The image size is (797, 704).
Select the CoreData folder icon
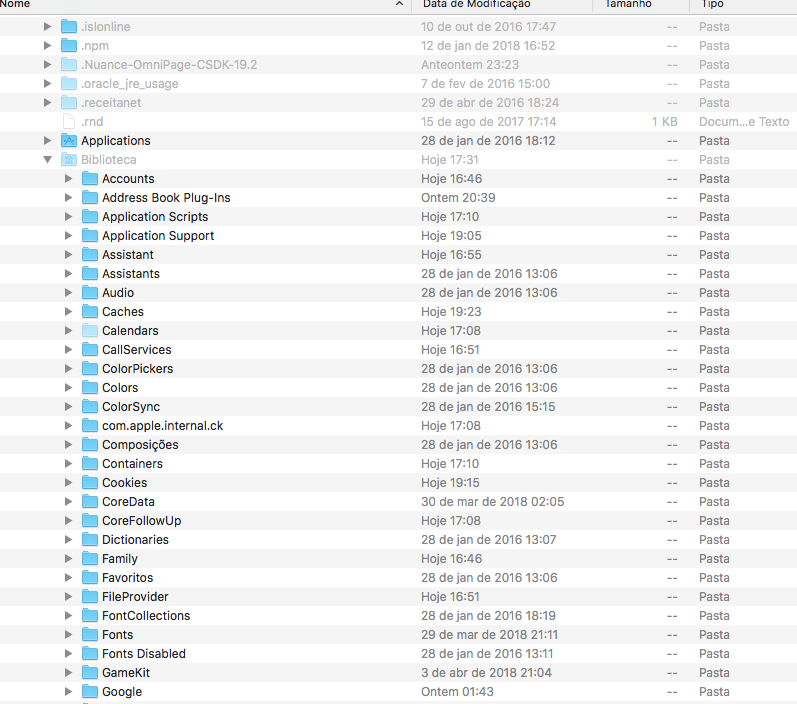click(x=90, y=501)
